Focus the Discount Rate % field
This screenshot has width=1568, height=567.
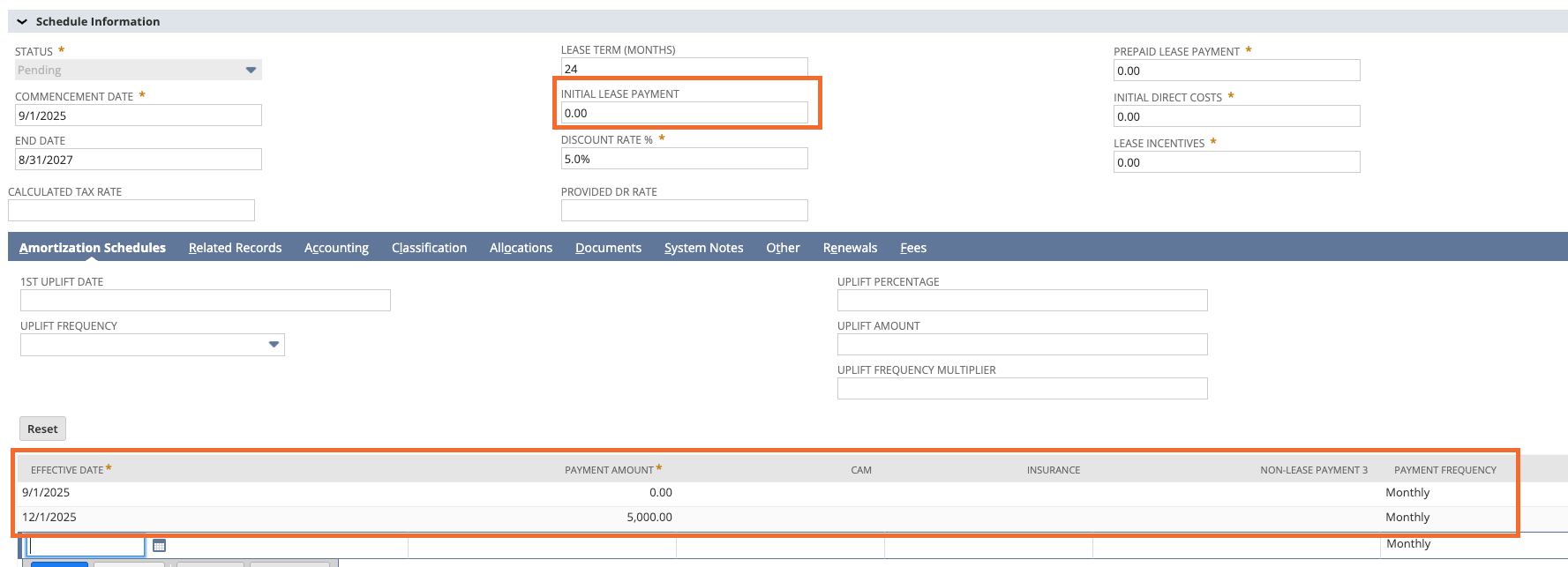click(684, 159)
